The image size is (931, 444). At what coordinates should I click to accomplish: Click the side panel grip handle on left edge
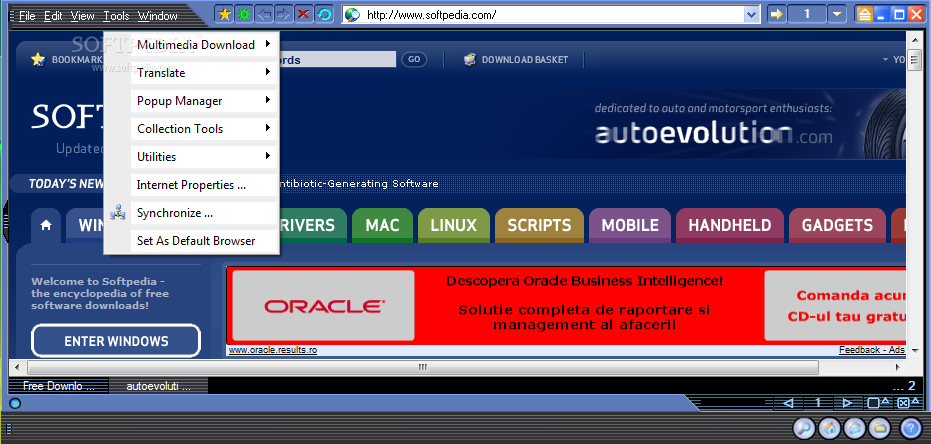pyautogui.click(x=6, y=222)
